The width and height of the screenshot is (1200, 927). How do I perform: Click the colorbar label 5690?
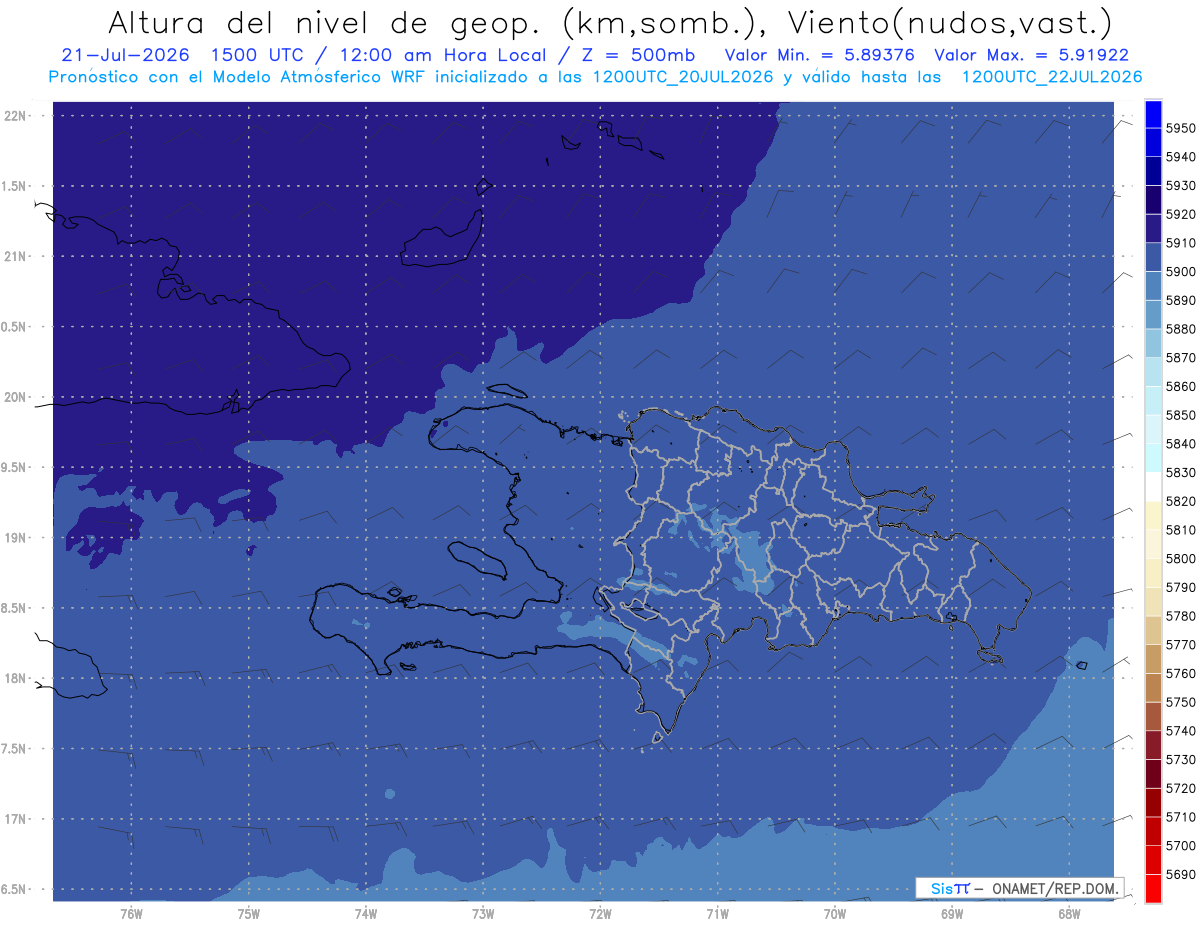point(1181,874)
